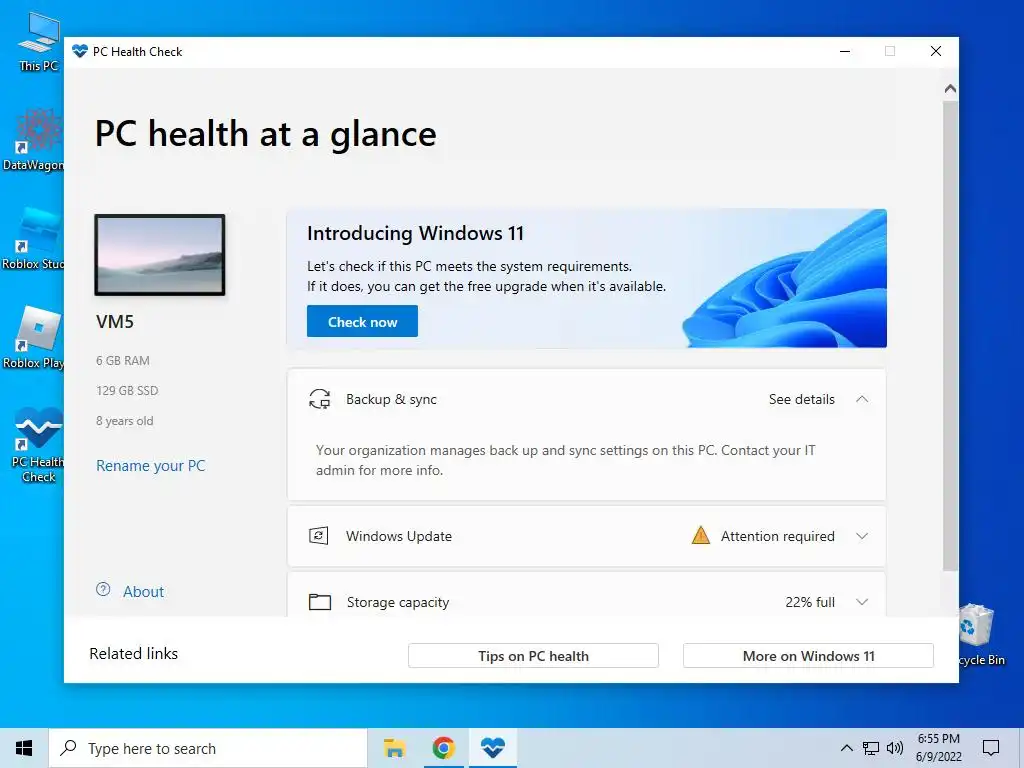Image resolution: width=1024 pixels, height=768 pixels.
Task: Click the Windows Update label
Action: click(399, 536)
